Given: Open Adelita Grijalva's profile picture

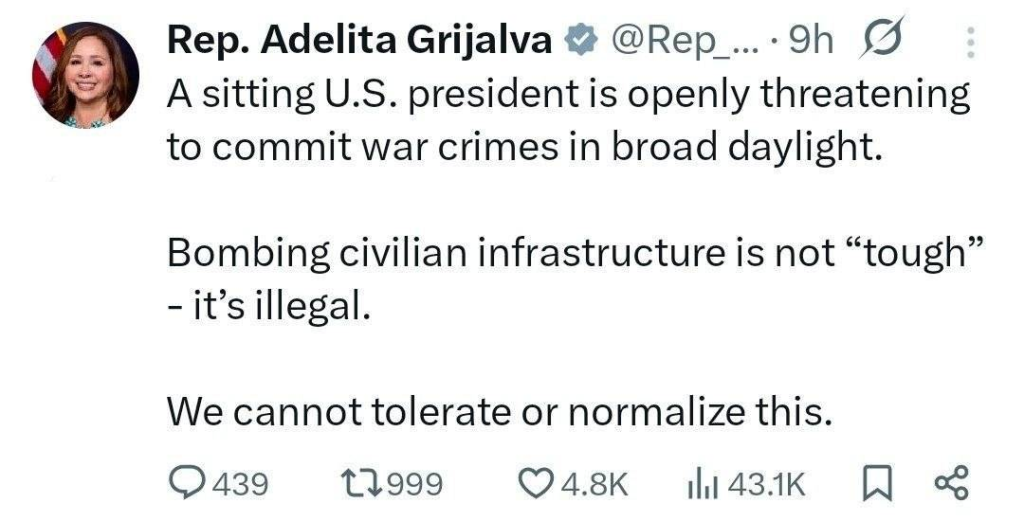Looking at the screenshot, I should click(86, 75).
